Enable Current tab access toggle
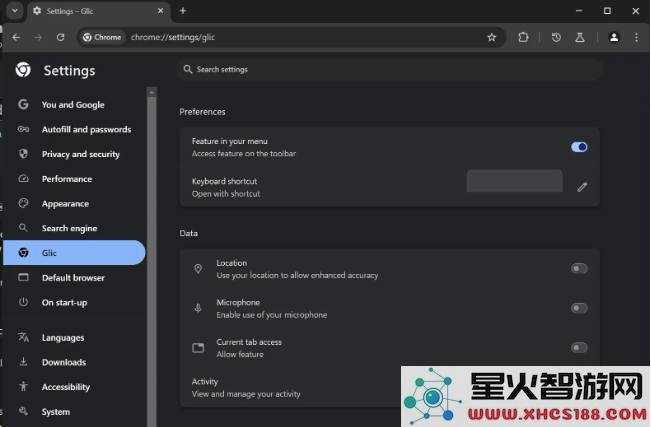The image size is (651, 427). coord(579,348)
